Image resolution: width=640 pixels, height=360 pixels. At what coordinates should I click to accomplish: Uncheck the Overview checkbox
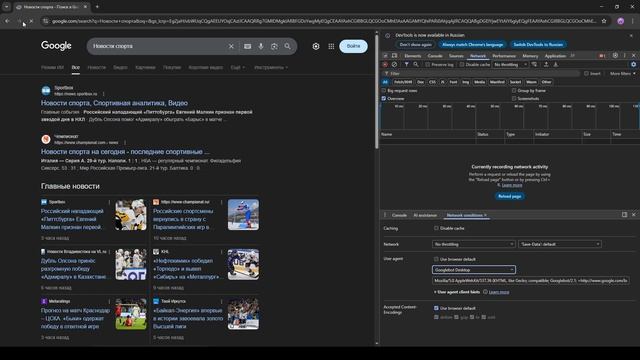click(383, 98)
